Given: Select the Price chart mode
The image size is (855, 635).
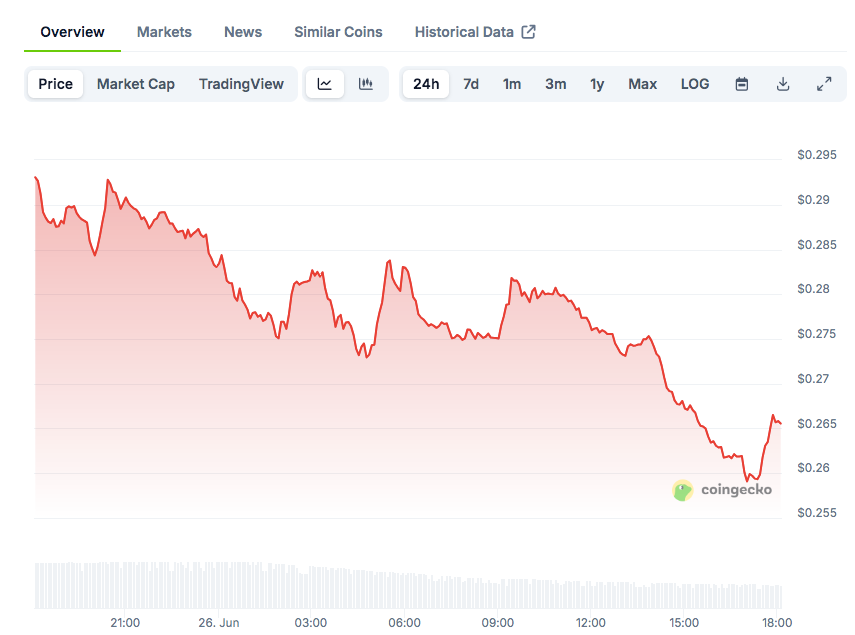Looking at the screenshot, I should click(x=56, y=84).
